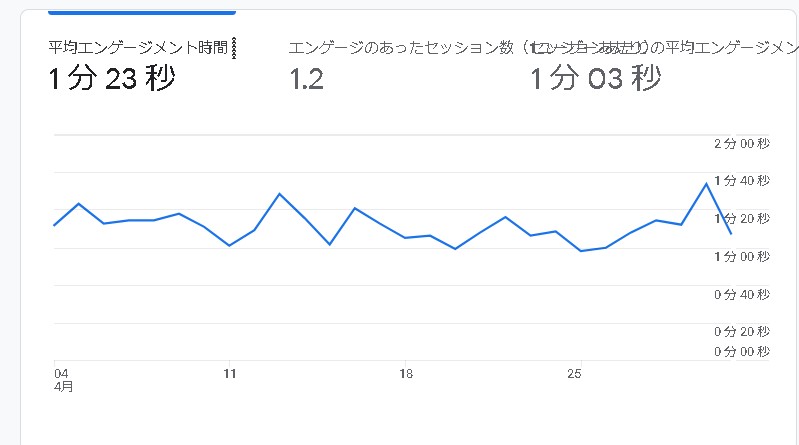Click the 1分 40 秒 y-axis label

(x=741, y=181)
